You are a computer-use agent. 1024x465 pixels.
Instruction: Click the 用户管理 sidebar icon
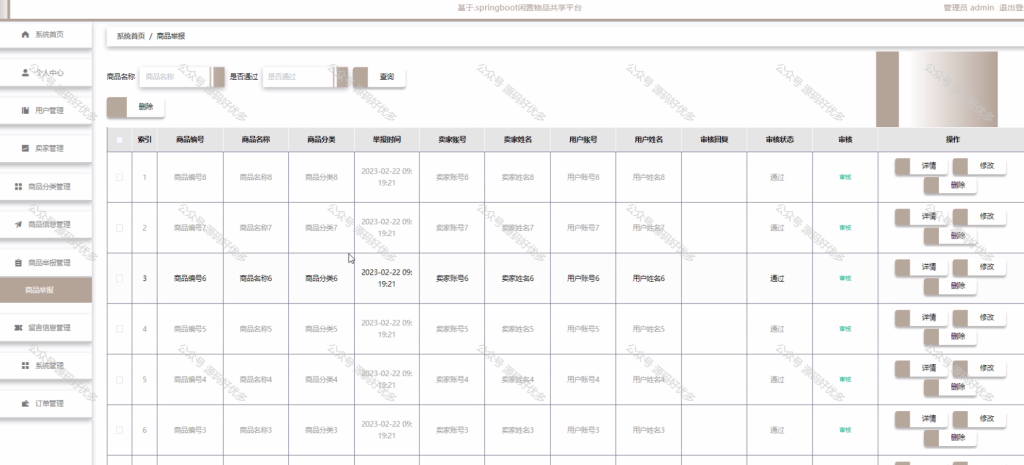click(25, 110)
